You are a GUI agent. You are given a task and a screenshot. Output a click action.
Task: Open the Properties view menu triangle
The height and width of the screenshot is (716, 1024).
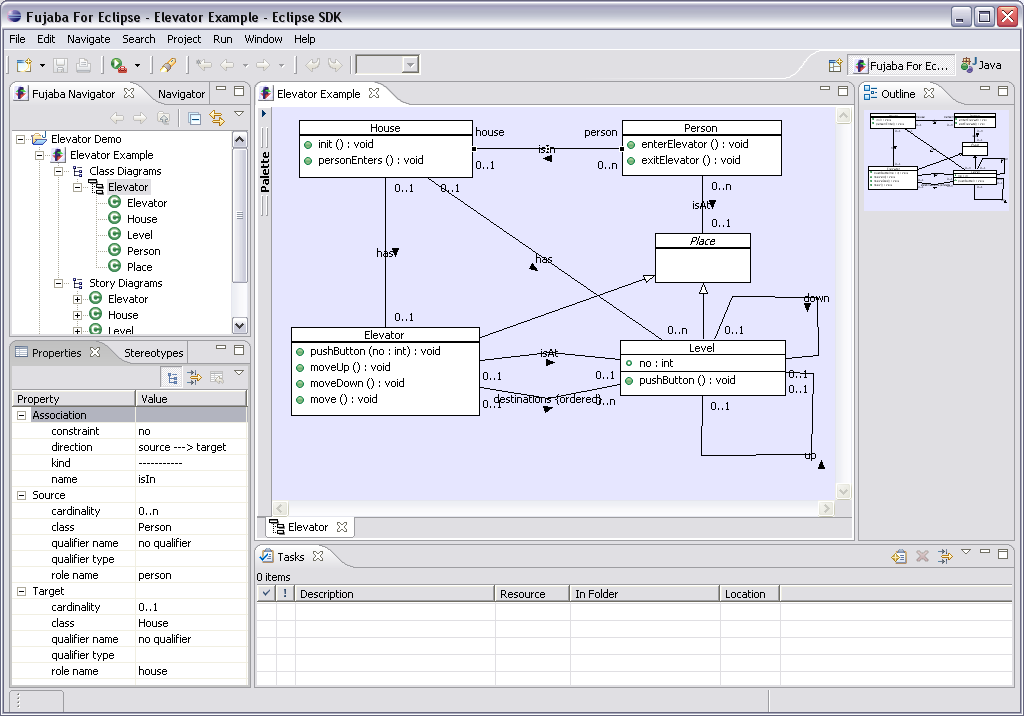pyautogui.click(x=239, y=373)
